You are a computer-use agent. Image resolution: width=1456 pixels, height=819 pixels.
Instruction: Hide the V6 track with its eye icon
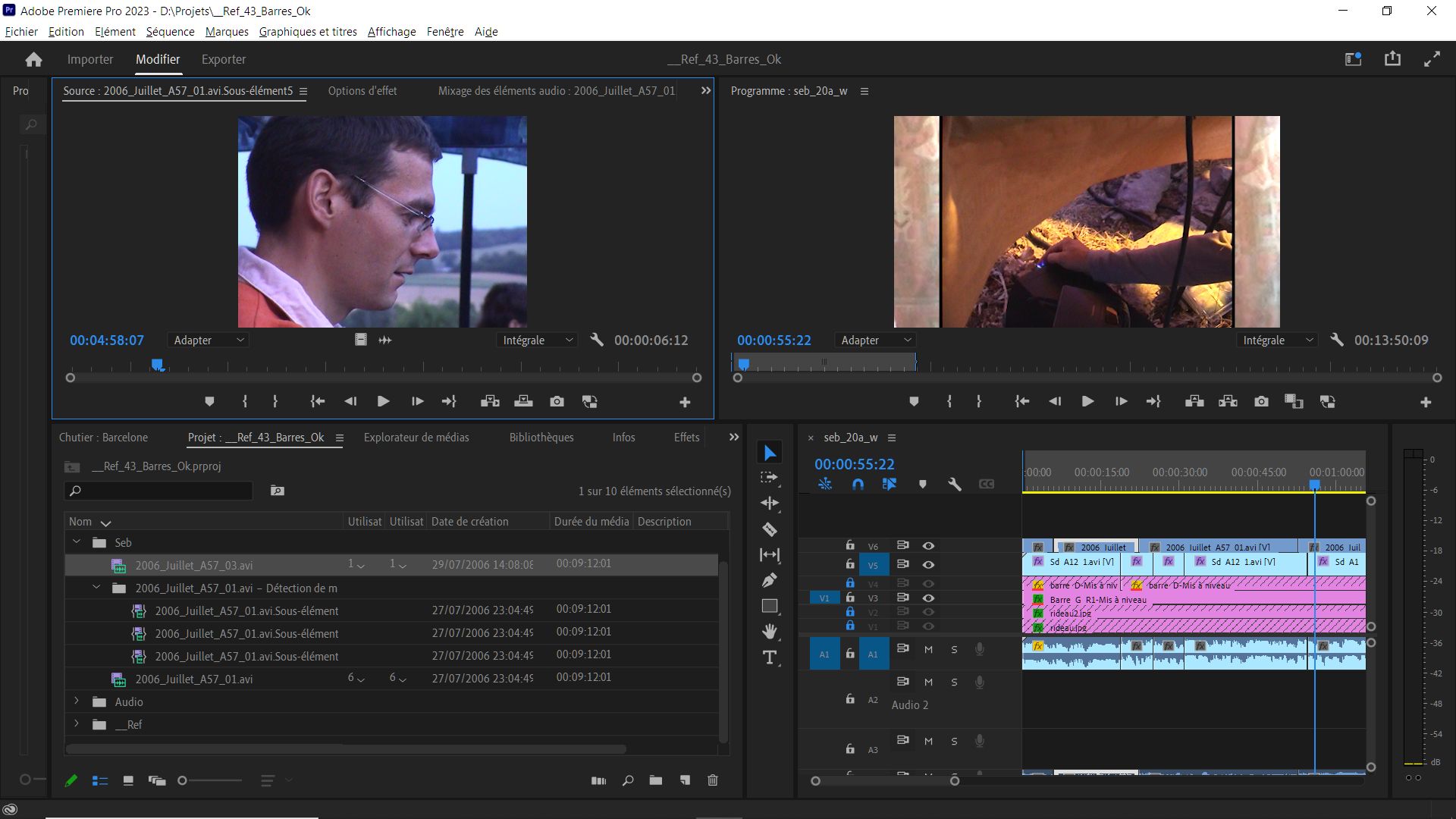click(x=928, y=546)
